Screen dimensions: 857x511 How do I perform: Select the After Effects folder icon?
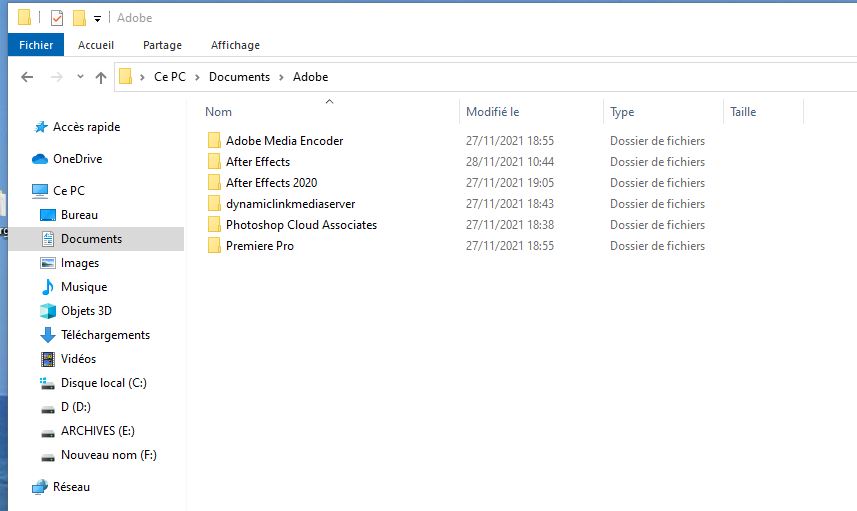coord(214,162)
